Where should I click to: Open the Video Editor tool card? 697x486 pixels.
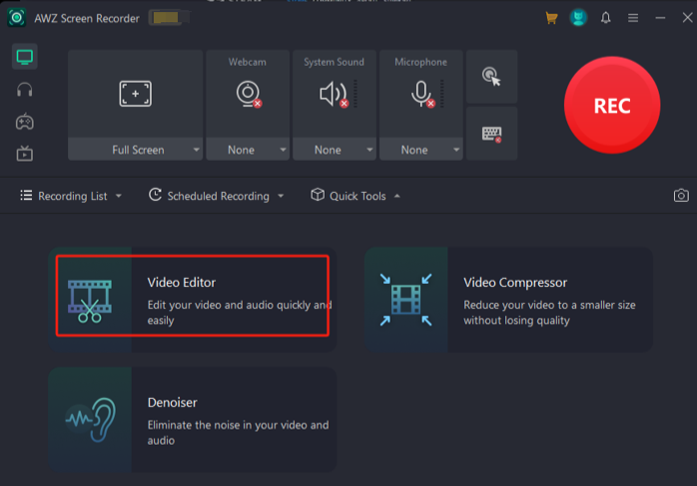(x=192, y=300)
